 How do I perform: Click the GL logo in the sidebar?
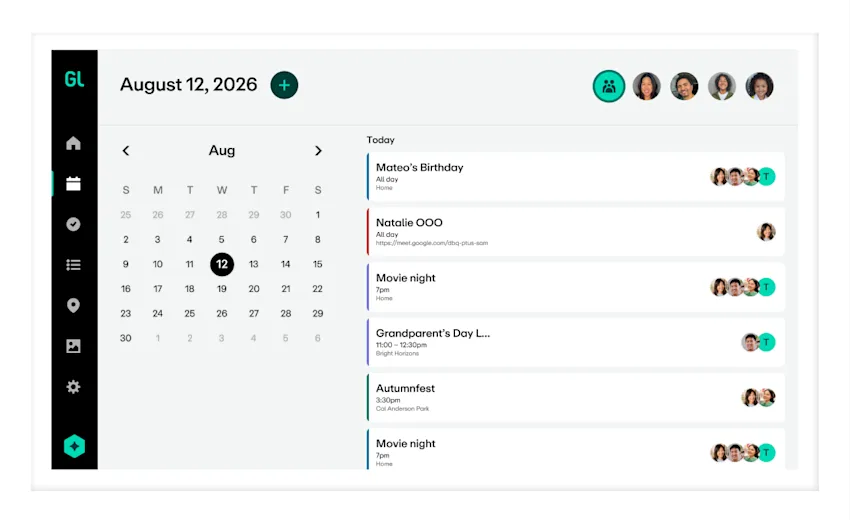coord(74,80)
